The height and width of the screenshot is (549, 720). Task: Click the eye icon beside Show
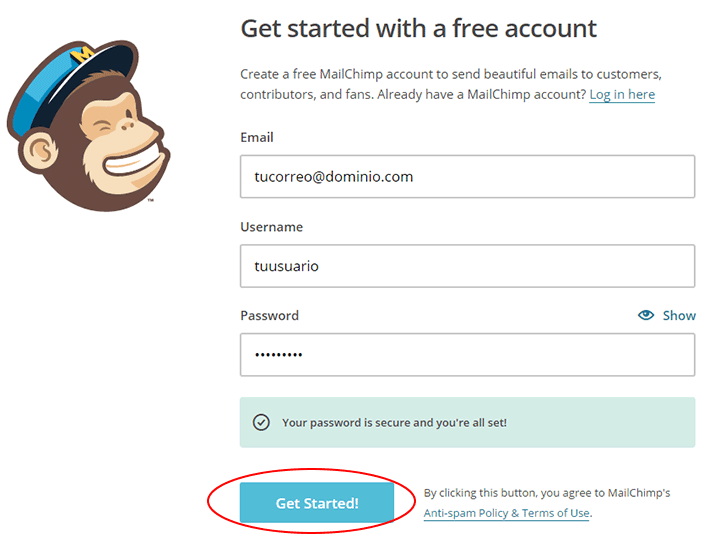[646, 315]
